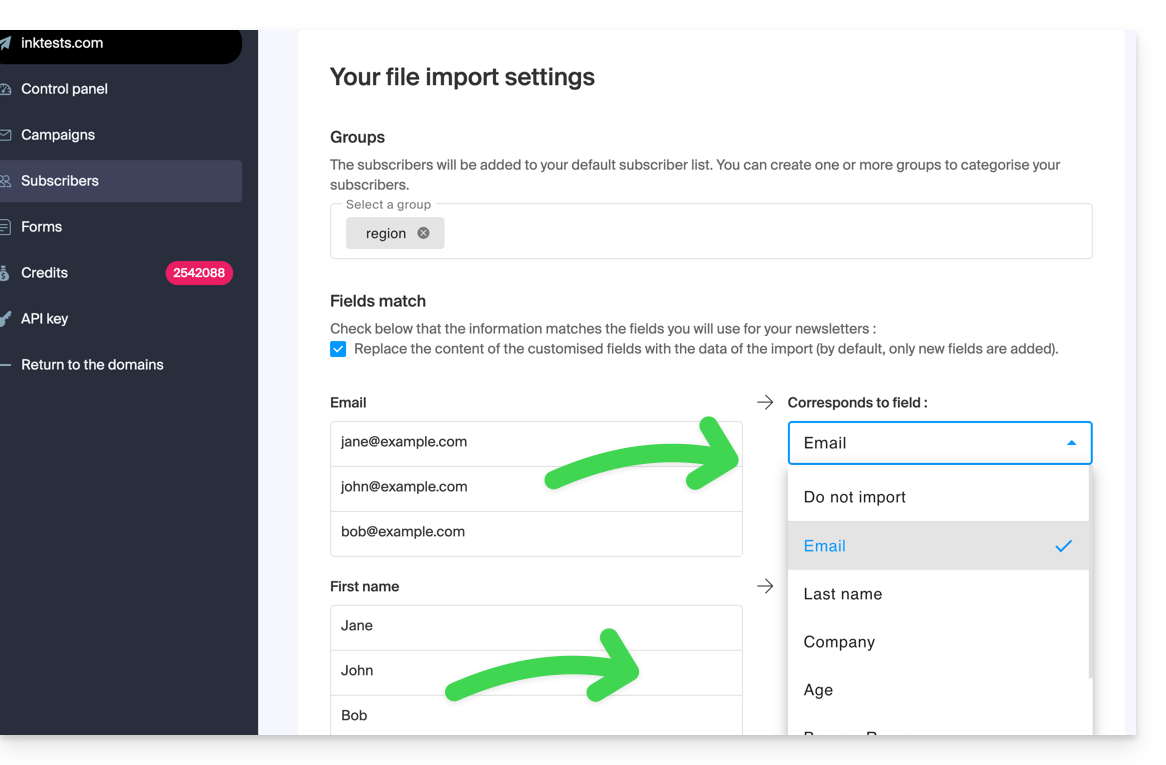Click the Campaigns envelope icon
This screenshot has width=1166, height=765.
[5, 135]
